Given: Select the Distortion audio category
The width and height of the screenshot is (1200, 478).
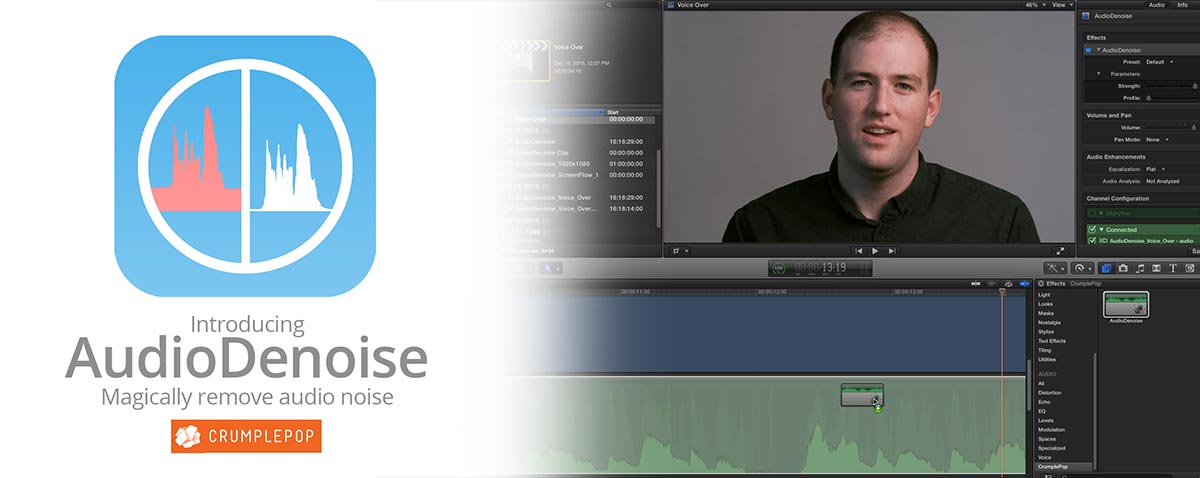Looking at the screenshot, I should (x=1049, y=392).
